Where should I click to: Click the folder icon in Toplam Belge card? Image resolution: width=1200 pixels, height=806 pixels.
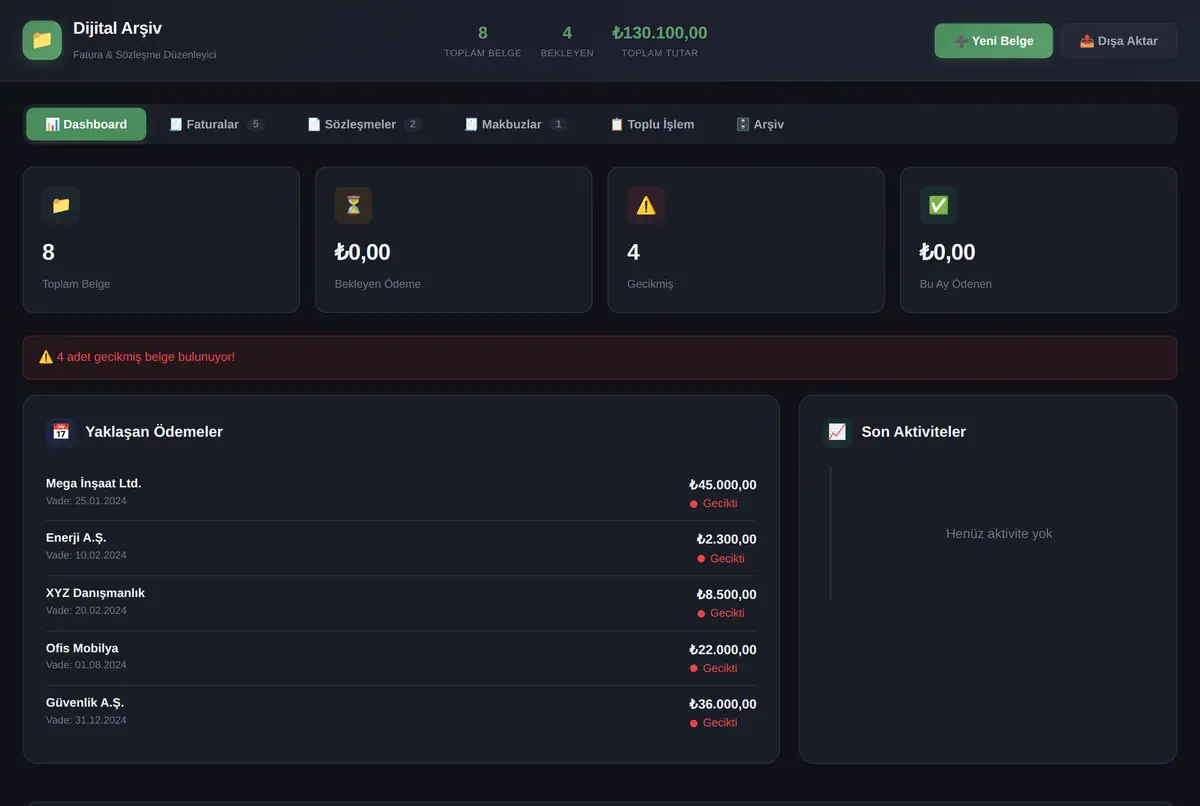tap(61, 205)
